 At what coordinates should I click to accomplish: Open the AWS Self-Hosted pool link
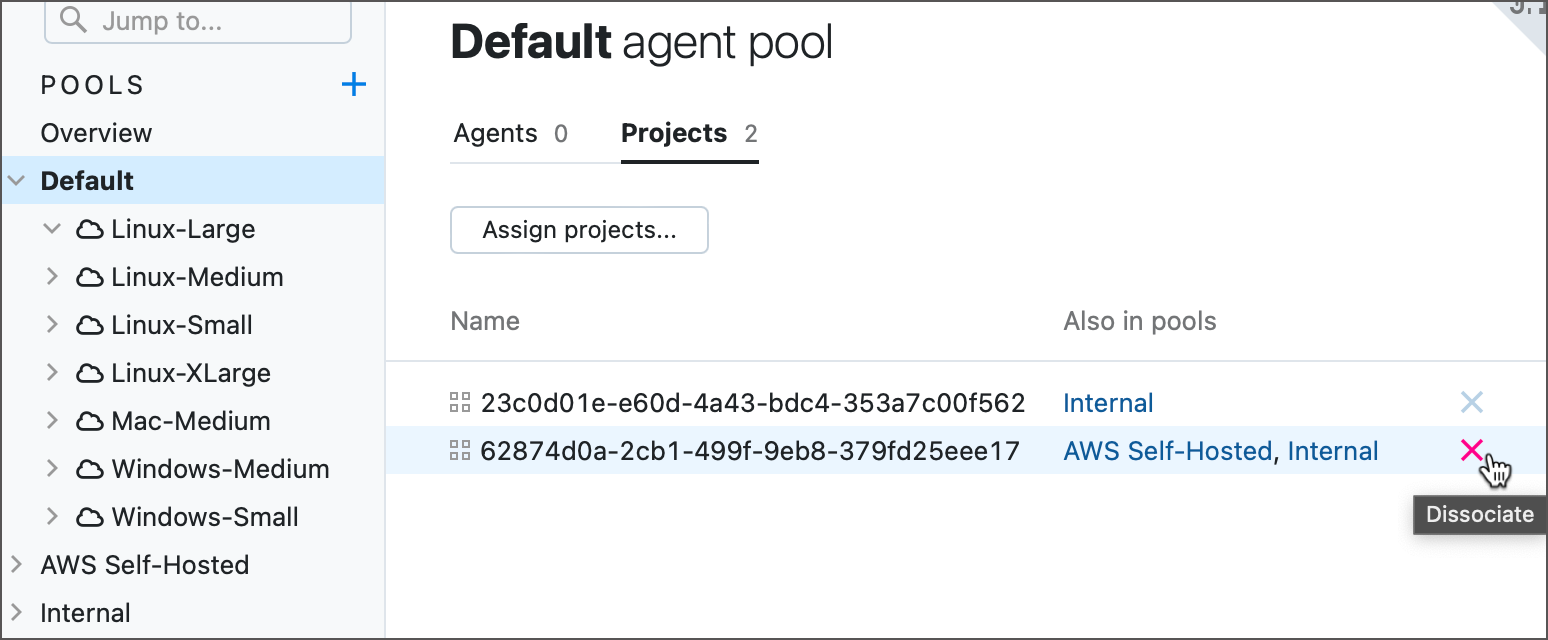point(1168,450)
